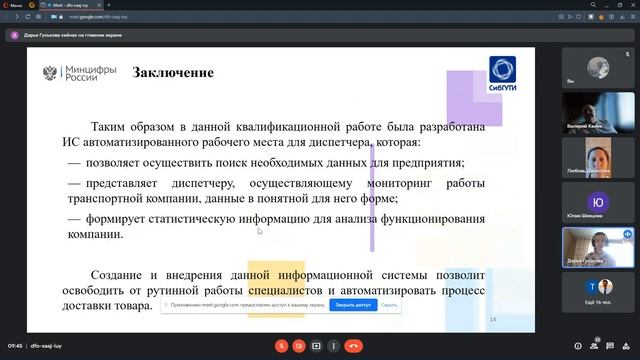This screenshot has height=360, width=640.
Task: Take a snapshot with Opera camera icon
Action: click(x=561, y=17)
